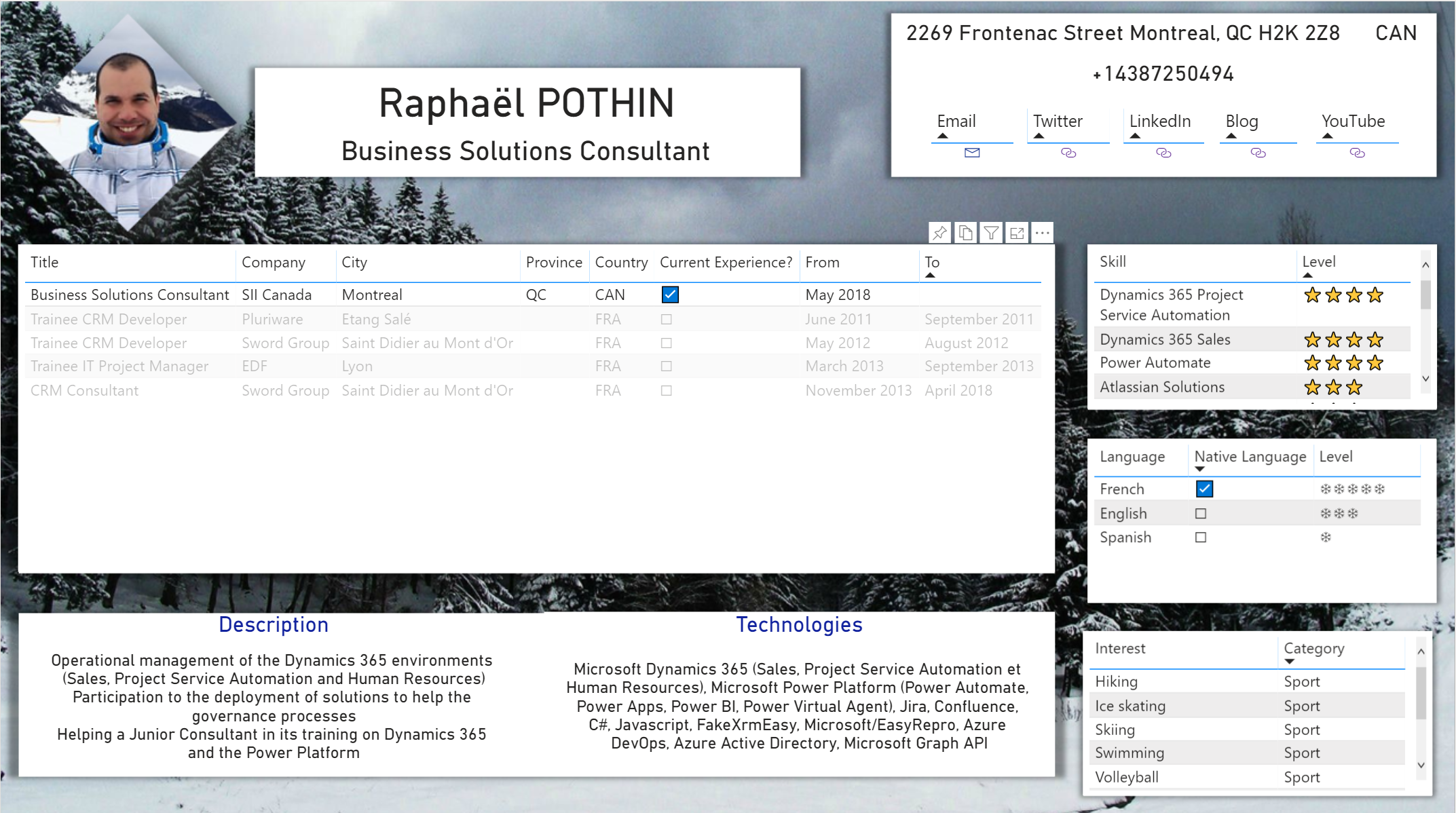Toggle Current Experience checkbox for Pluriware
This screenshot has height=813, width=1456.
coord(667,319)
